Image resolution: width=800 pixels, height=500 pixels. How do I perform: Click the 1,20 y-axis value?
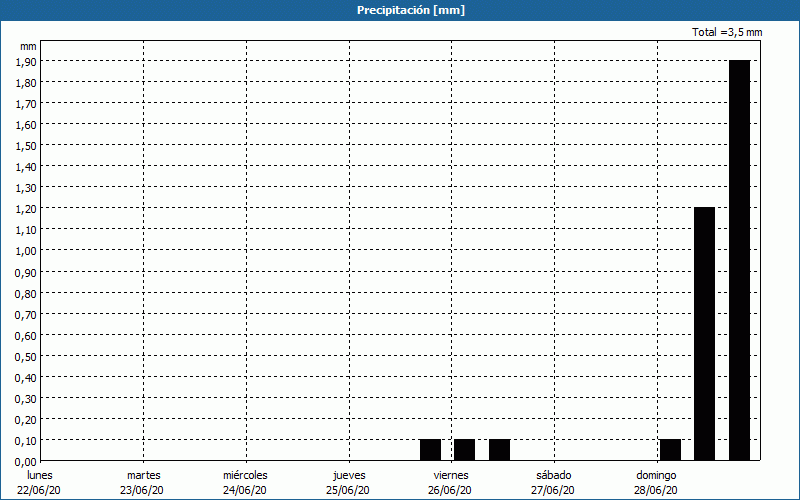(26, 209)
